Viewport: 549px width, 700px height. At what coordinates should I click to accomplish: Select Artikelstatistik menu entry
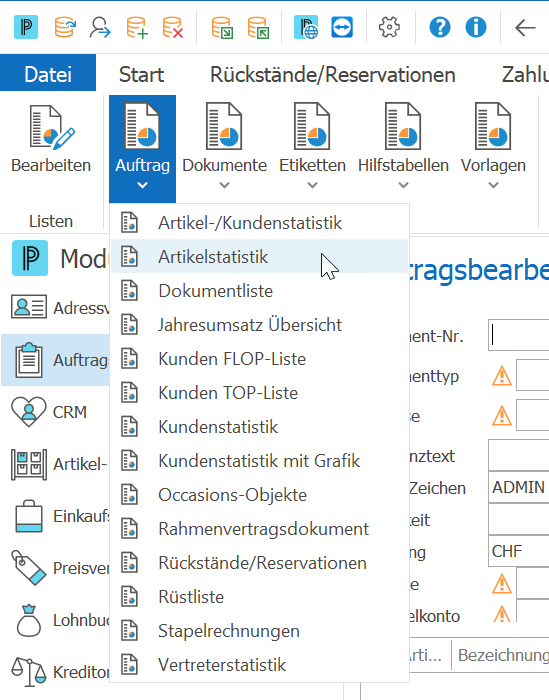point(259,256)
